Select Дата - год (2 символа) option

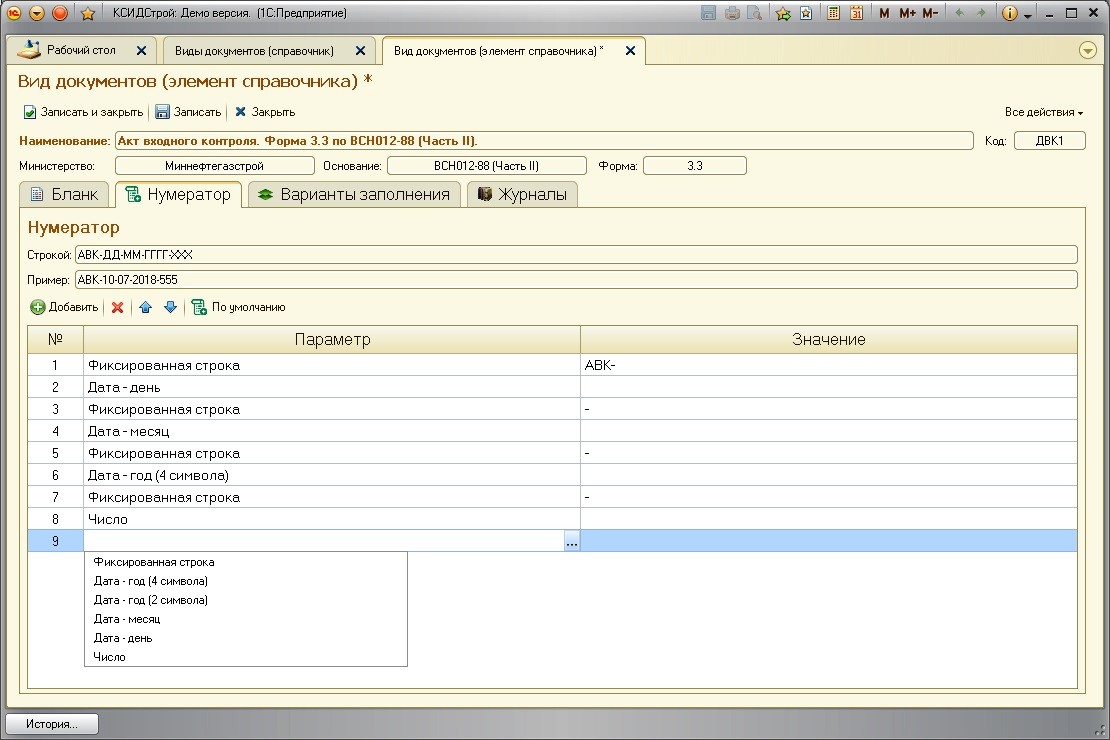(150, 600)
